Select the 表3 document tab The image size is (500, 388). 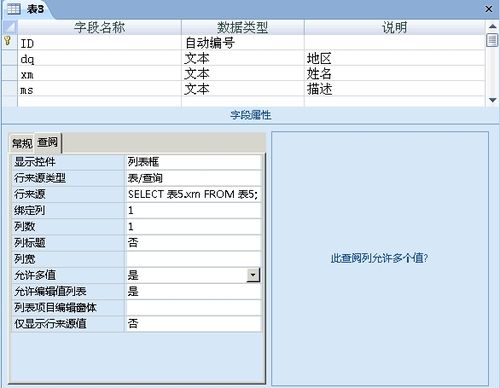click(x=28, y=9)
